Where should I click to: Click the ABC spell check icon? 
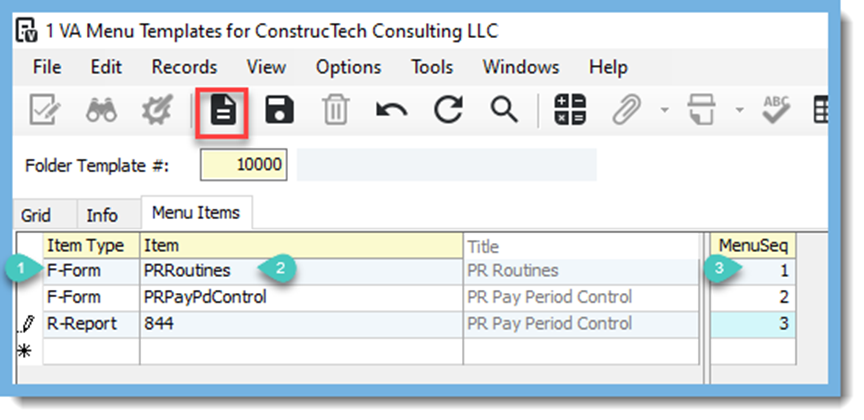click(x=776, y=110)
